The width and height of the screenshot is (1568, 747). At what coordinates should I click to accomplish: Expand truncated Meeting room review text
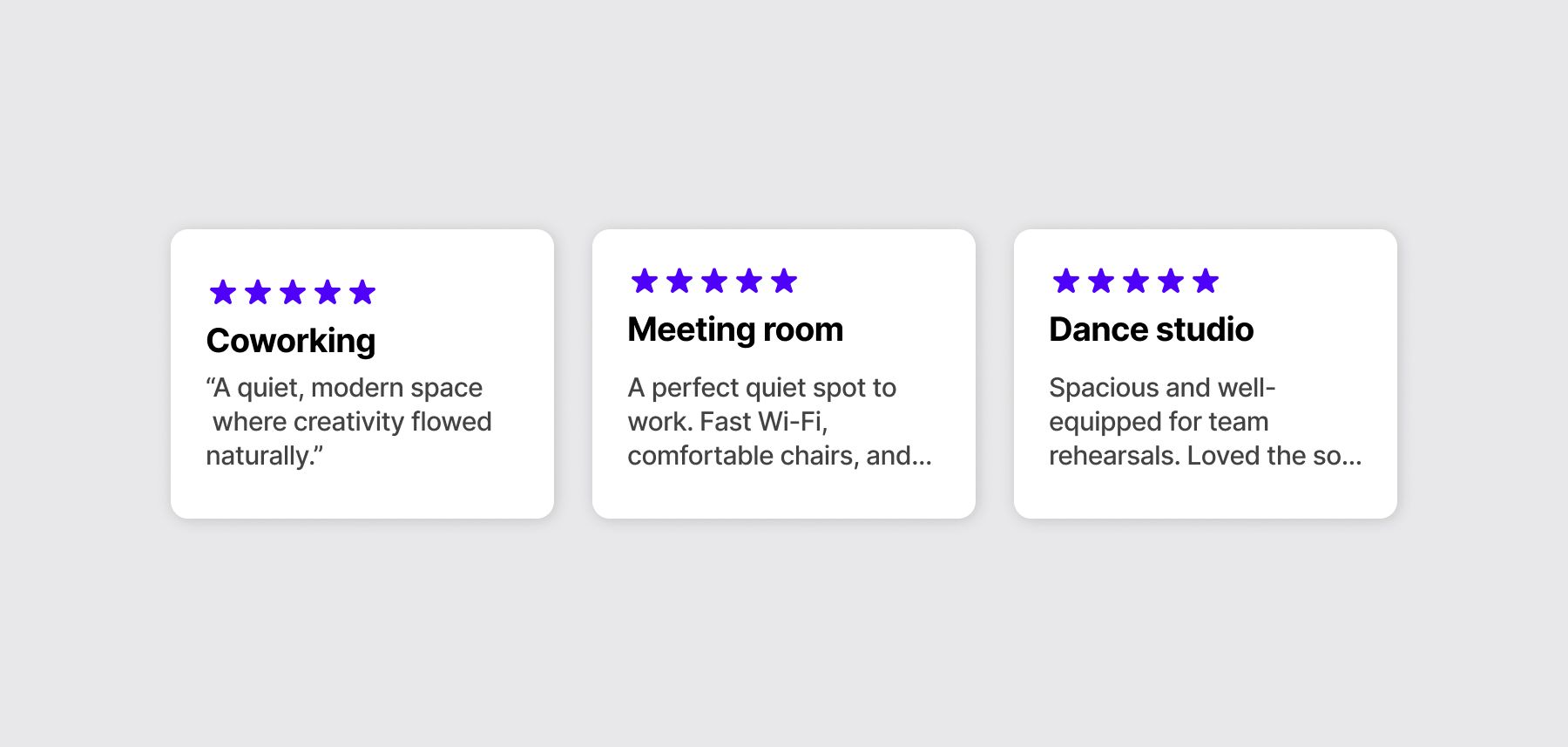click(780, 422)
